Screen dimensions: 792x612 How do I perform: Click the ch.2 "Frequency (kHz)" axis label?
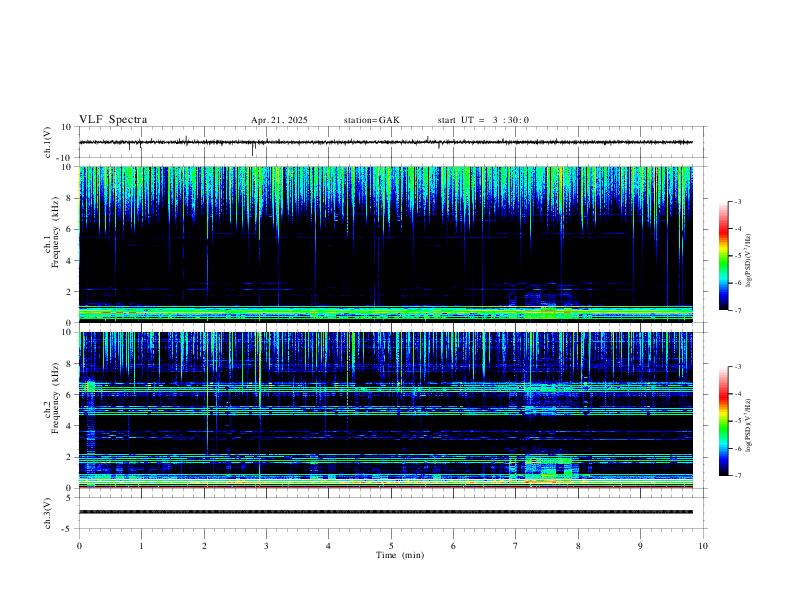[55, 398]
